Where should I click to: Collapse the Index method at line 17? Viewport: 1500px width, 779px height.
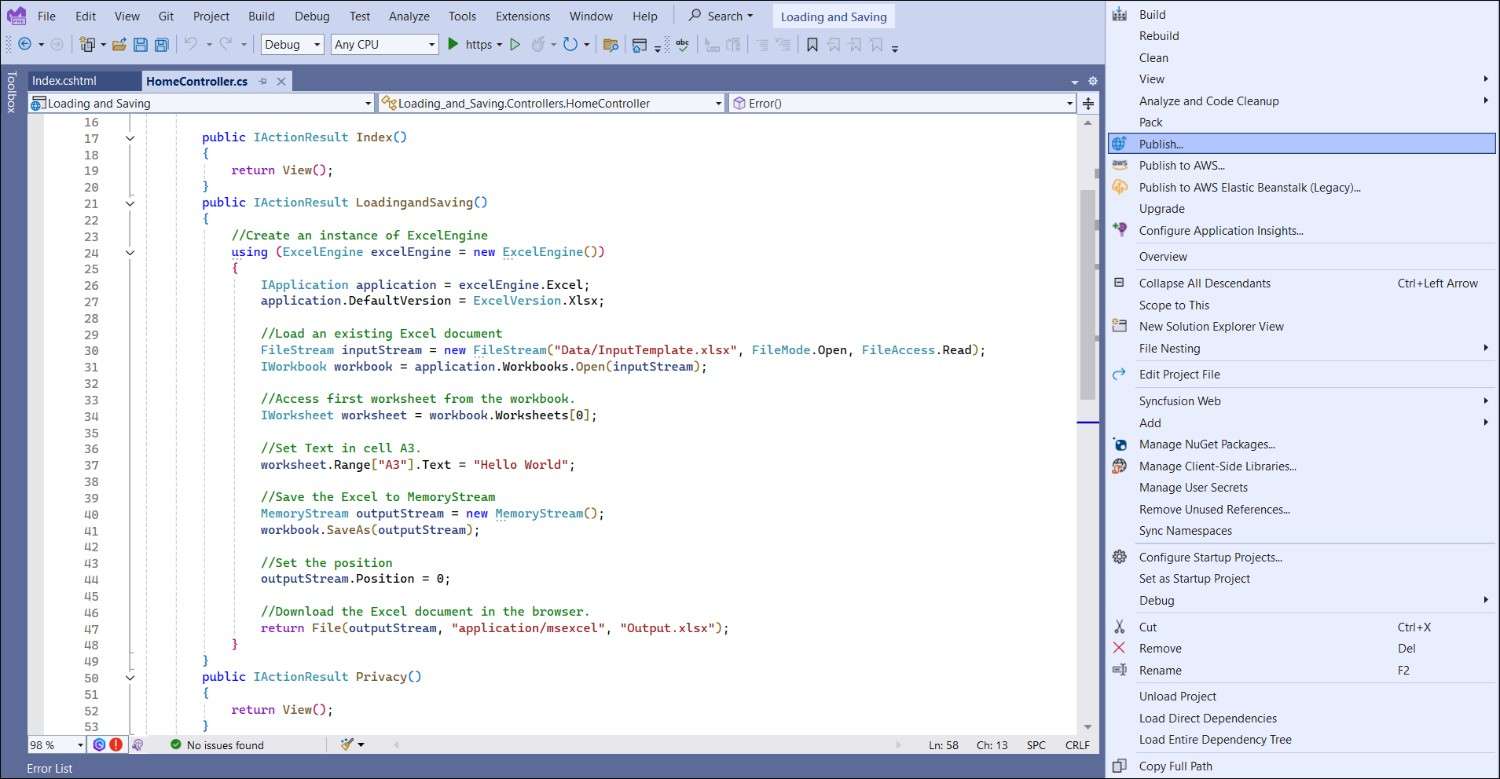[130, 138]
